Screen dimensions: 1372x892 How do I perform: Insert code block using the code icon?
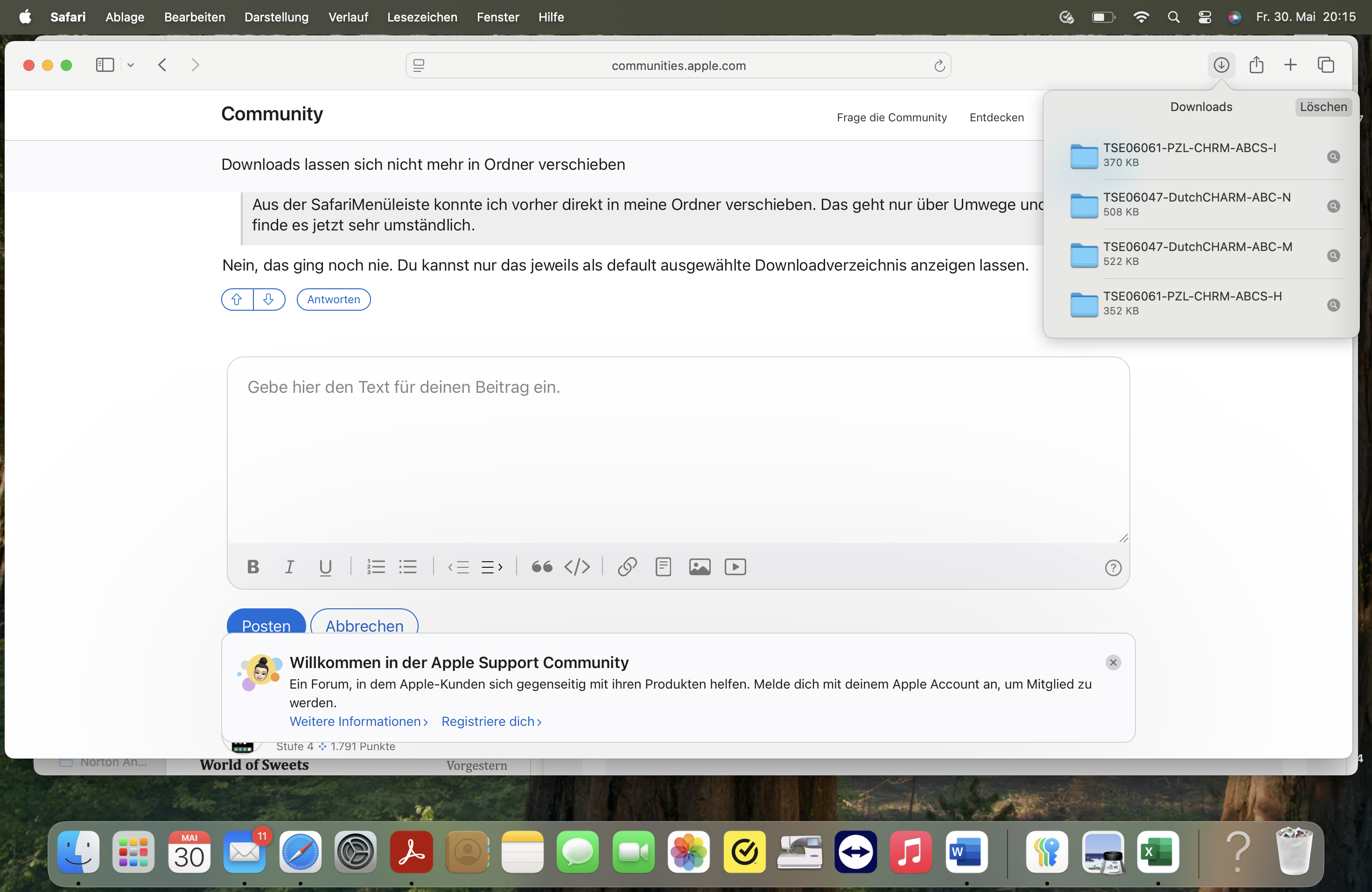(577, 567)
